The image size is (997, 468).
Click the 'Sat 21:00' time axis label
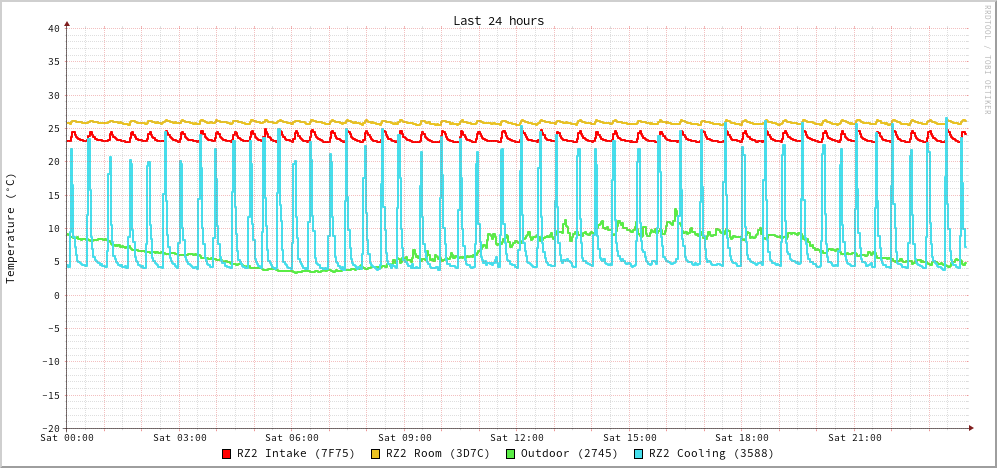pyautogui.click(x=855, y=438)
